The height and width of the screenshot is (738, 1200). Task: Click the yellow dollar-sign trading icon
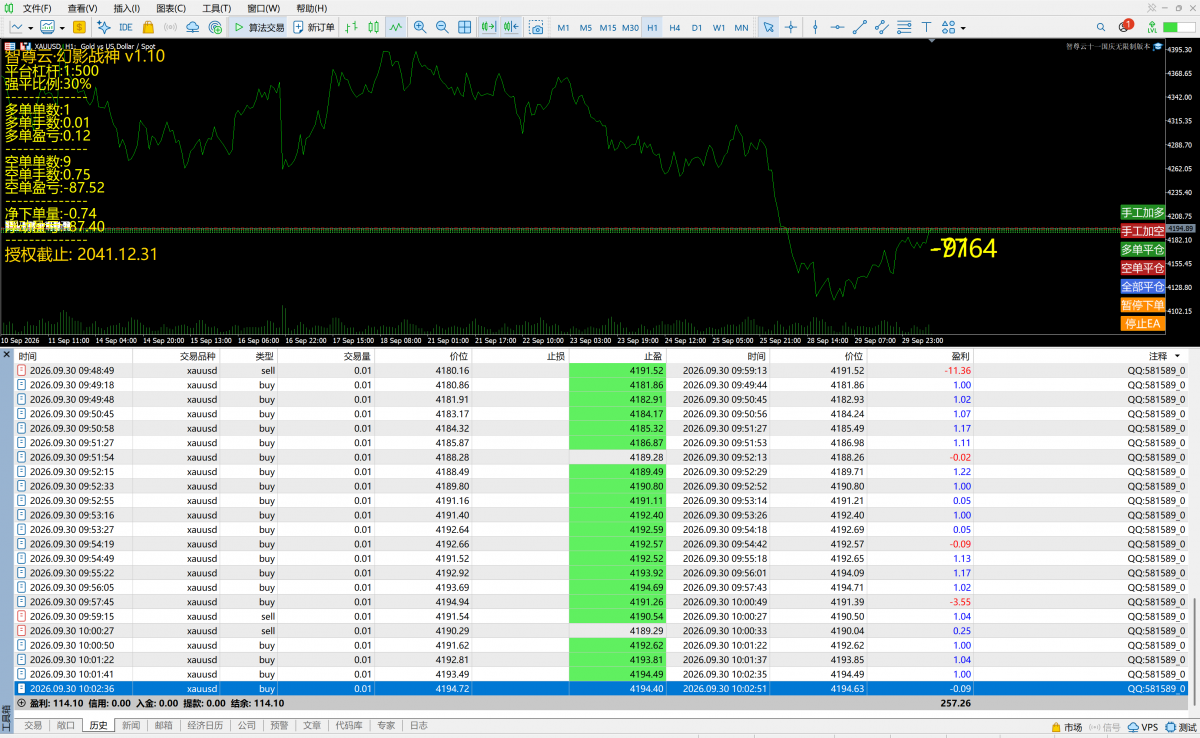tap(79, 27)
